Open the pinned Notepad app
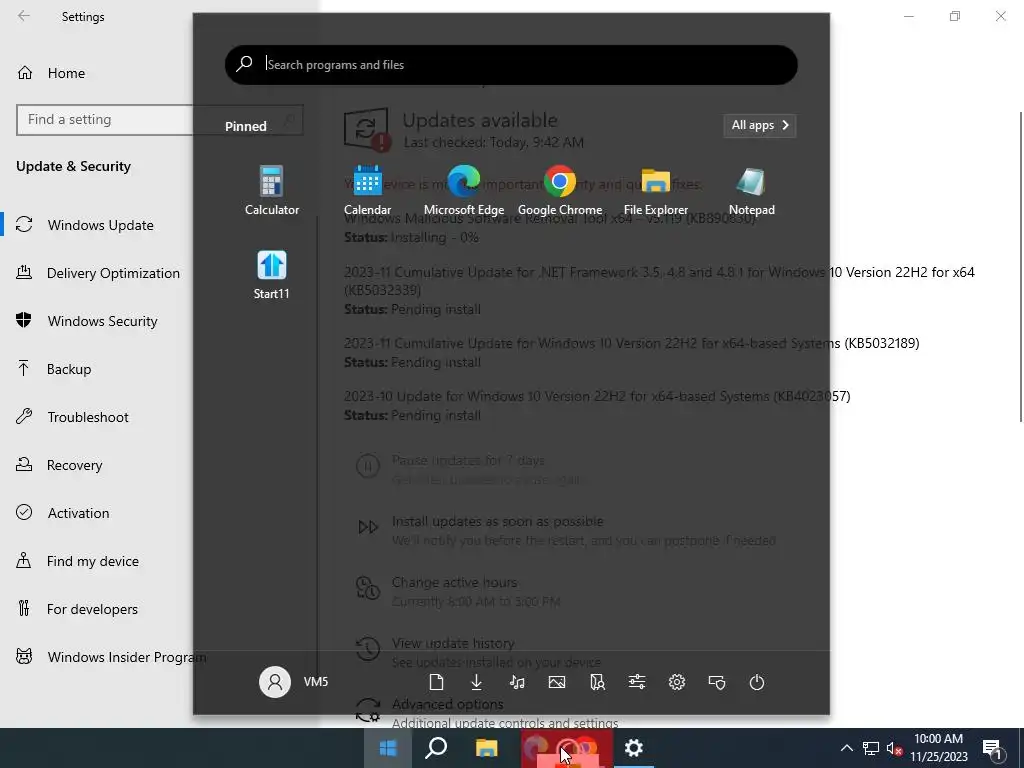Screen dimensions: 1024x768 (x=752, y=190)
